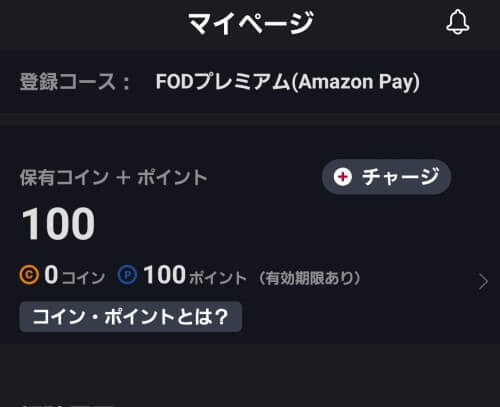Open notifications with the bell icon
The width and height of the screenshot is (500, 407).
point(458,22)
